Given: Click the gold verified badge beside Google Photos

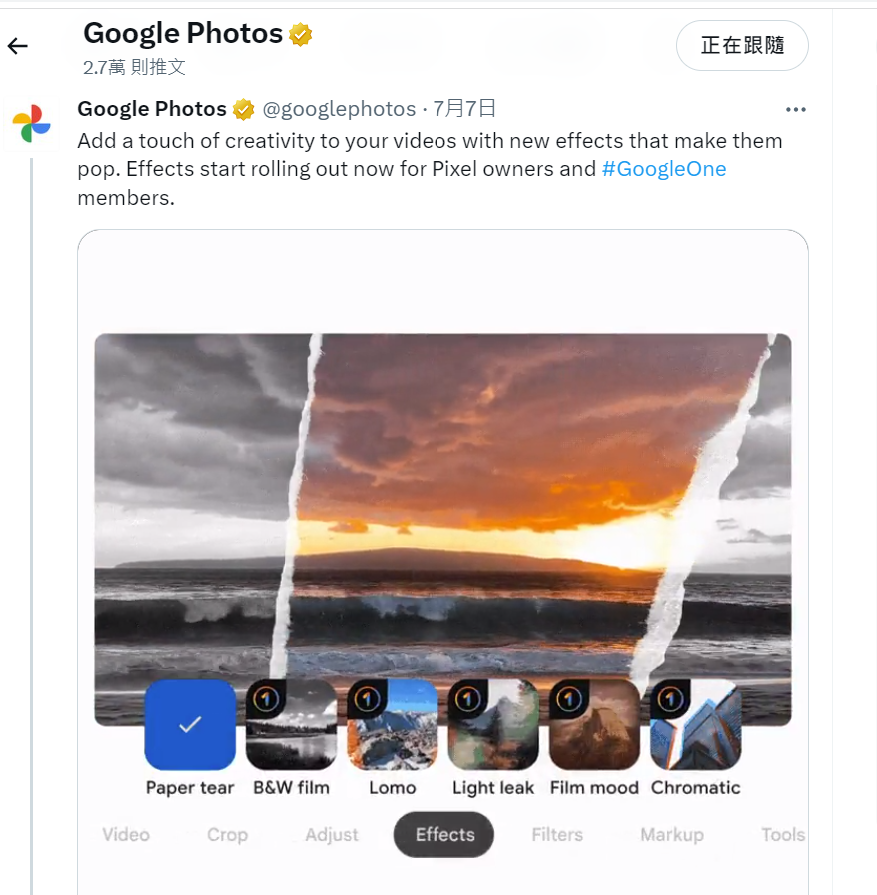Looking at the screenshot, I should click(x=298, y=32).
